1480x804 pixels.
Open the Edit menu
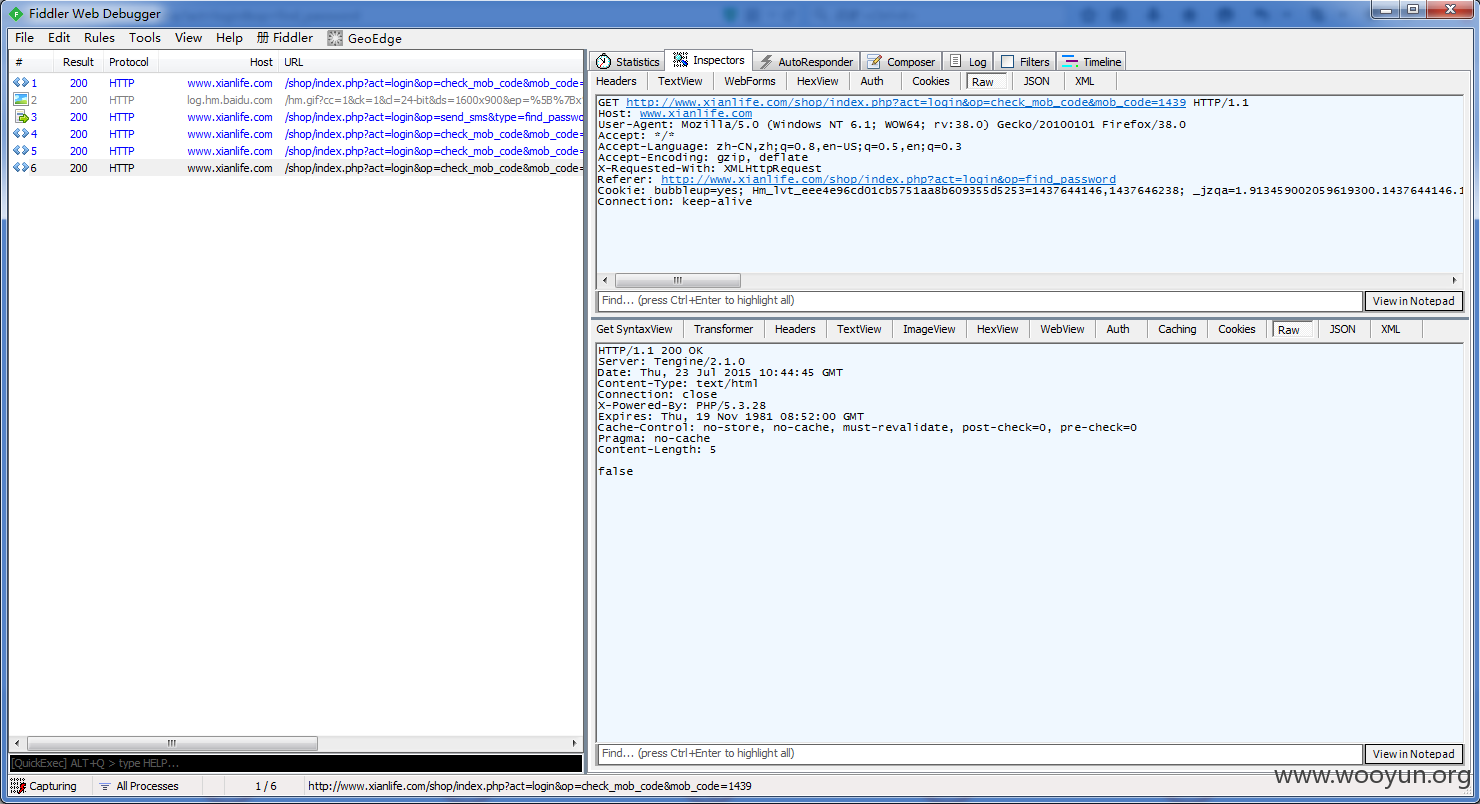click(59, 38)
